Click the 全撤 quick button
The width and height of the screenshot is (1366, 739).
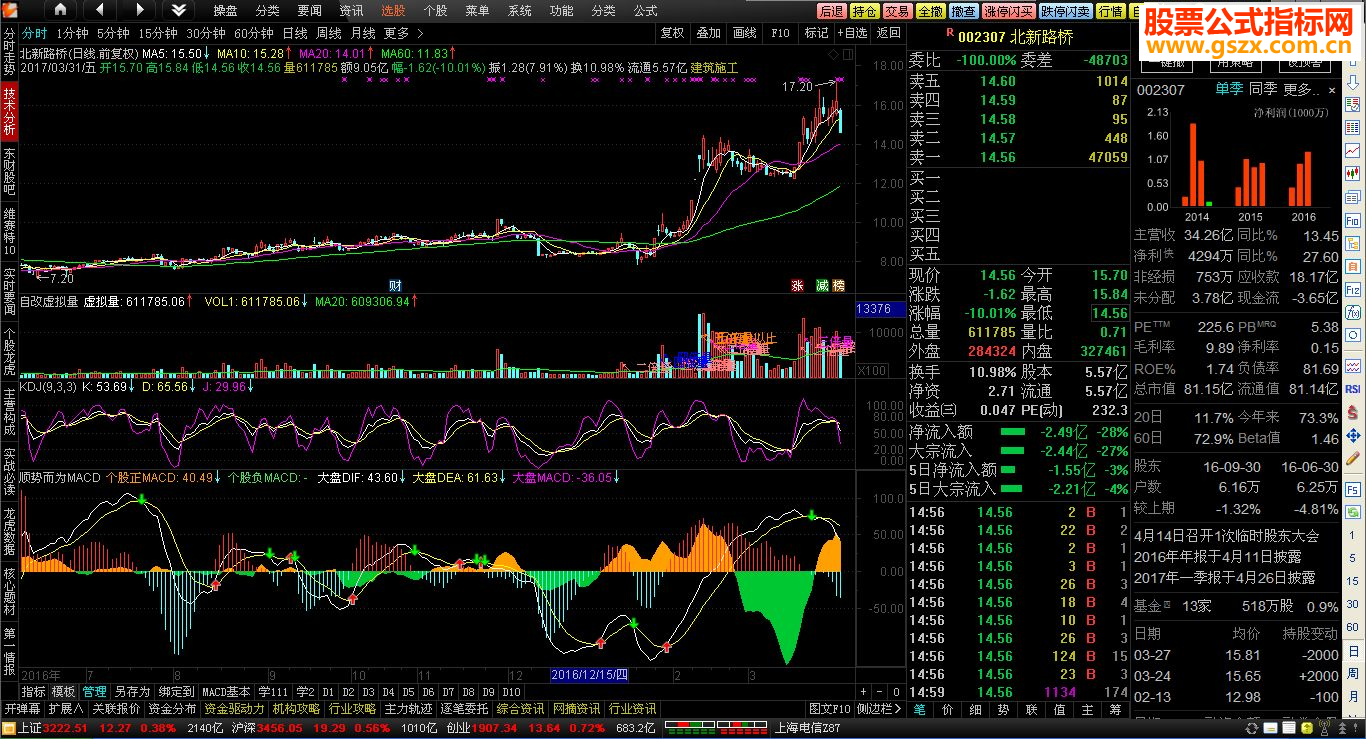coord(930,11)
